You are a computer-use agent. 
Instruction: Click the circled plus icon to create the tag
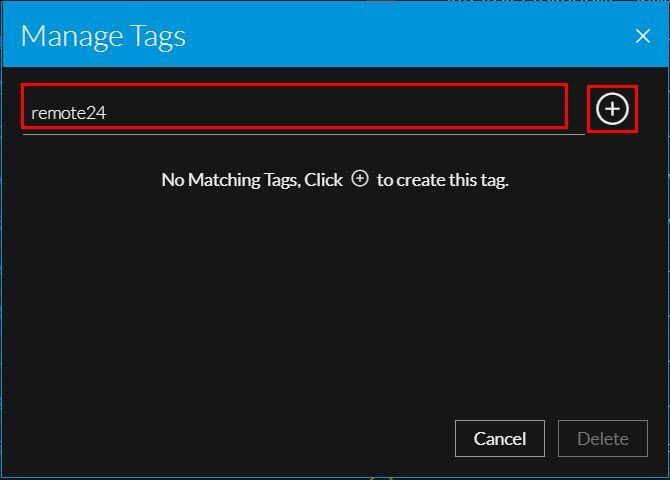tap(612, 109)
